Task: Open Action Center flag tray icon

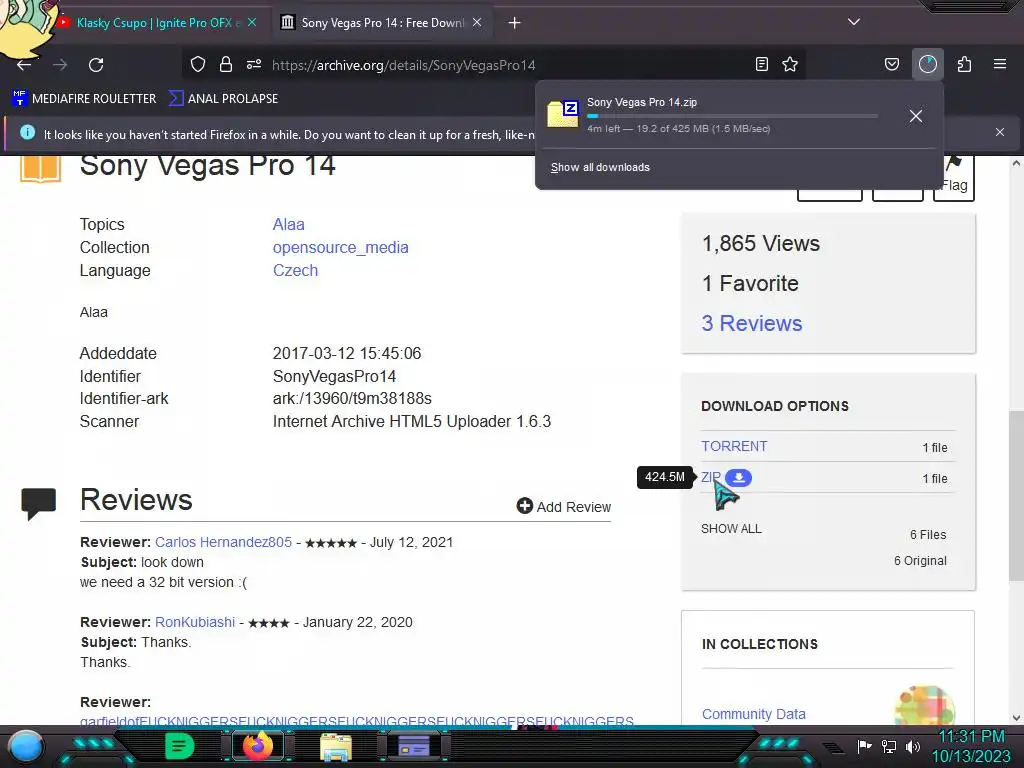Action: tap(865, 746)
